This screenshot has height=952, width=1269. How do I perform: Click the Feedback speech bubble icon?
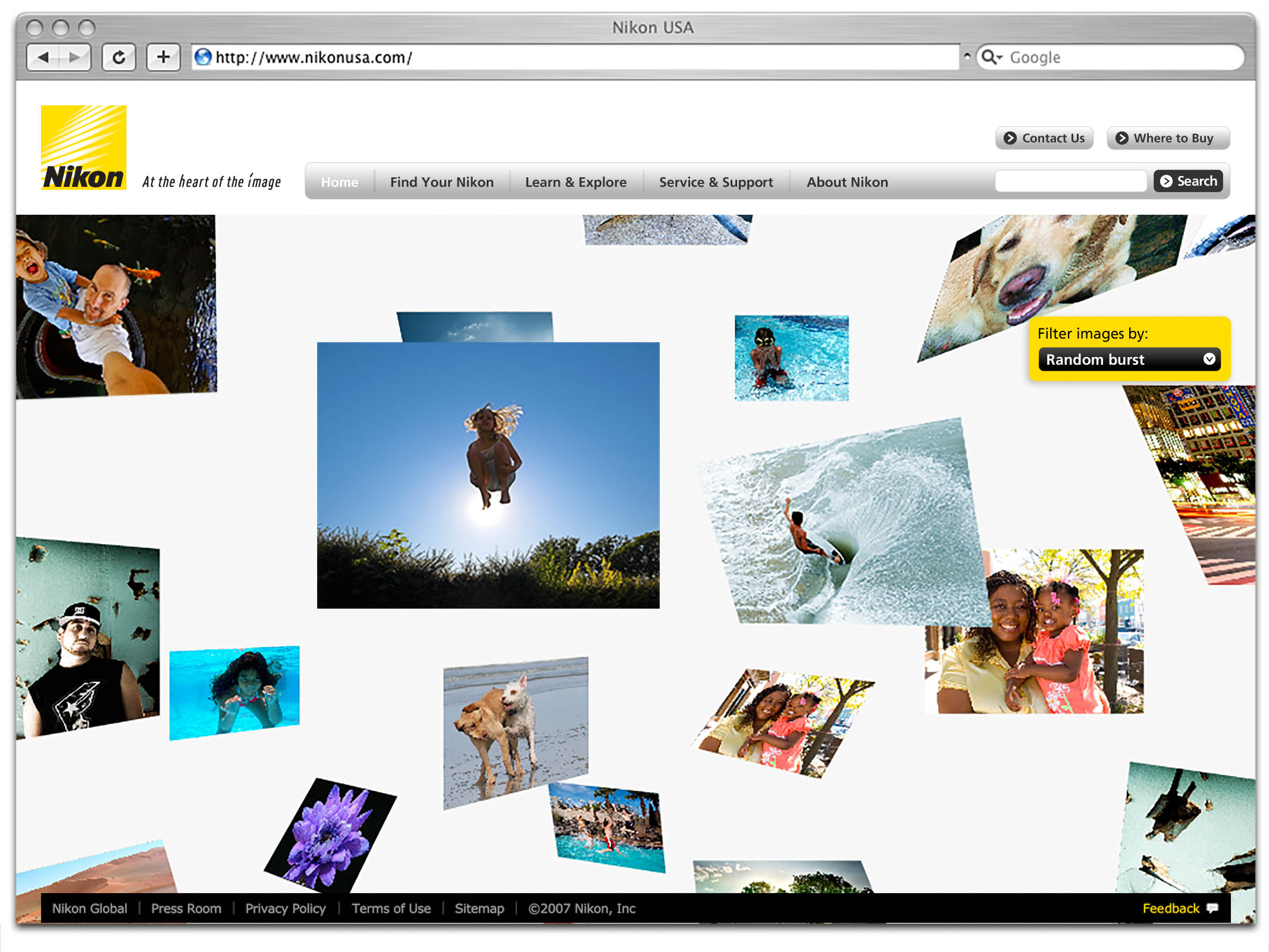[x=1212, y=908]
